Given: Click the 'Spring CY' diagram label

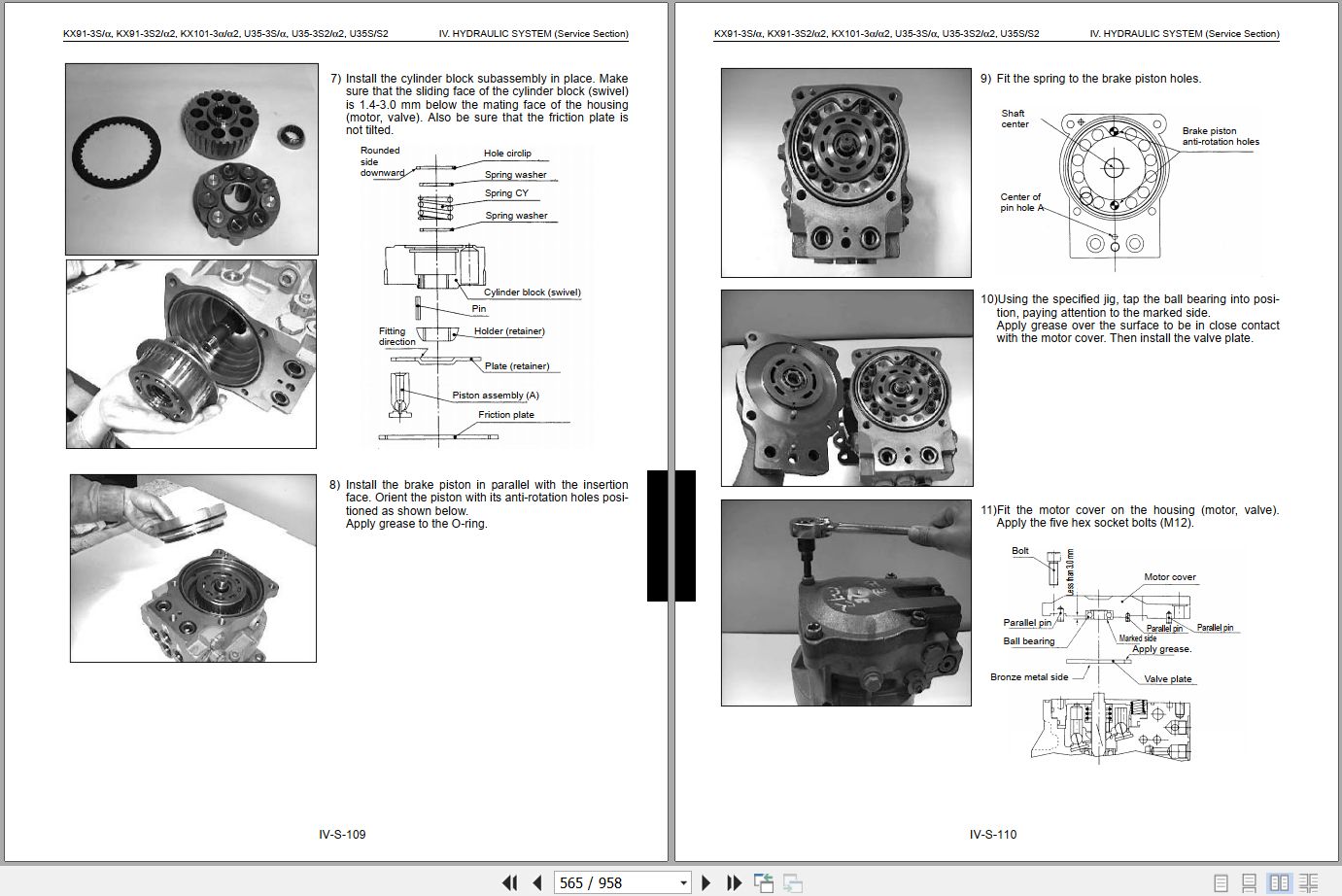Looking at the screenshot, I should pyautogui.click(x=506, y=193).
